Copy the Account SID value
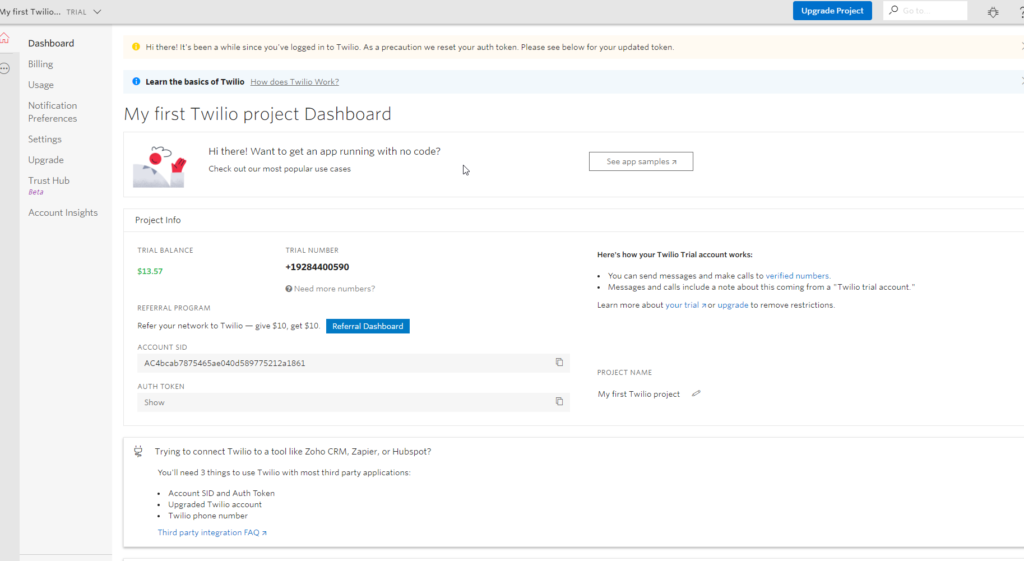The height and width of the screenshot is (561, 1024). pos(559,362)
